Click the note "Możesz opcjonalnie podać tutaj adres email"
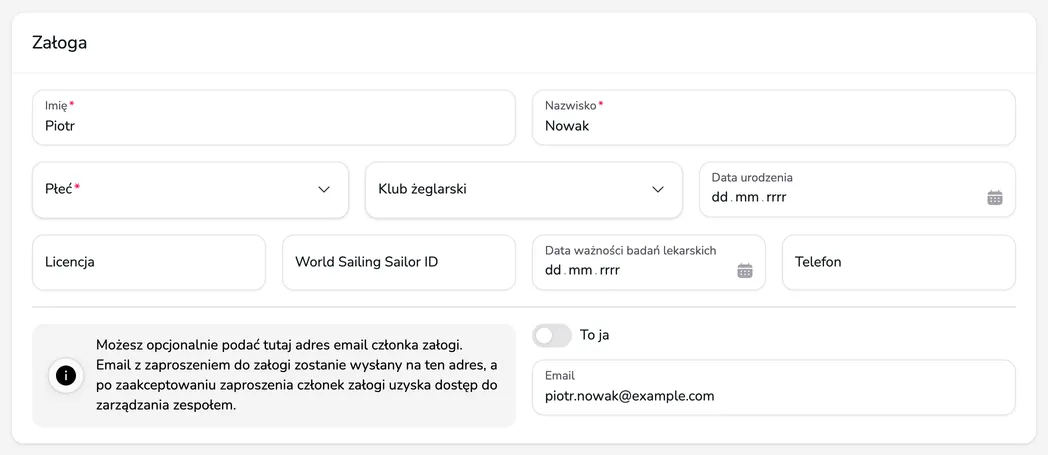Screen dimensions: 1048x455 point(297,375)
